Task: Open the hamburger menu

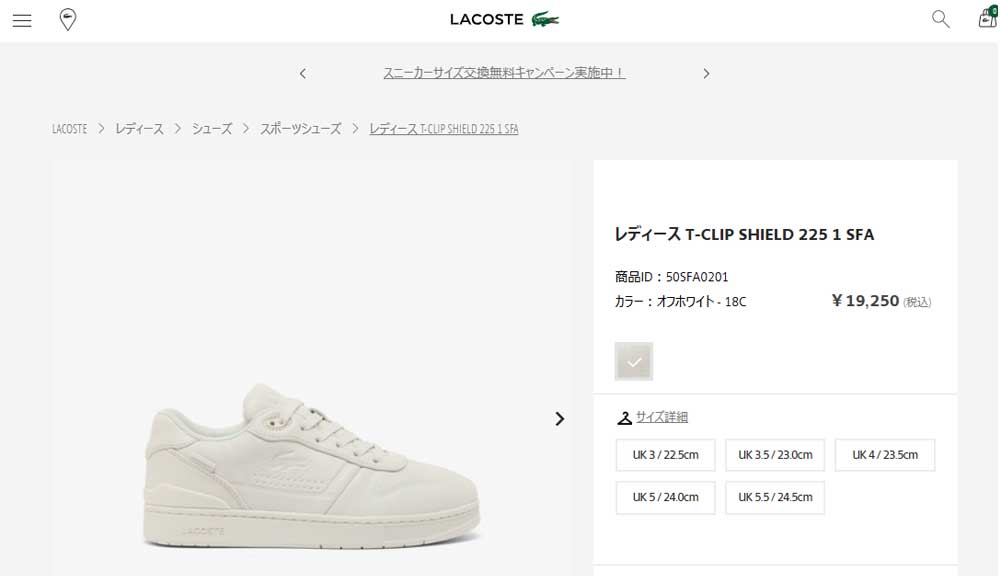Action: click(22, 20)
